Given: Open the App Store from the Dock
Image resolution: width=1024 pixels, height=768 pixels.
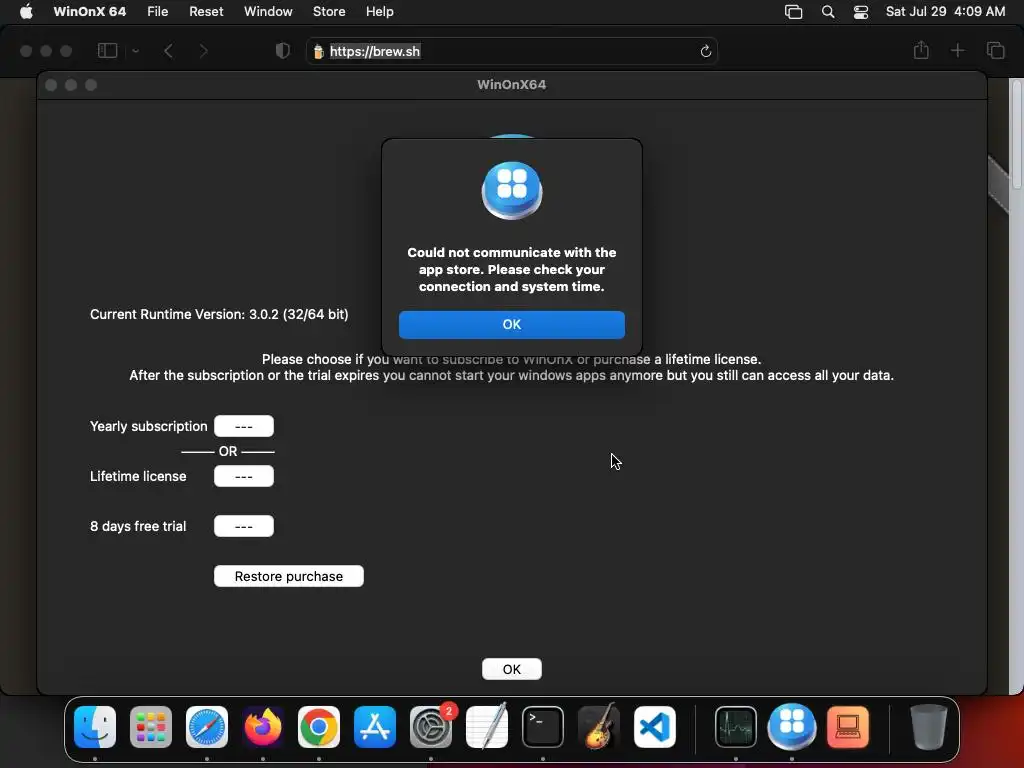Looking at the screenshot, I should pyautogui.click(x=375, y=727).
